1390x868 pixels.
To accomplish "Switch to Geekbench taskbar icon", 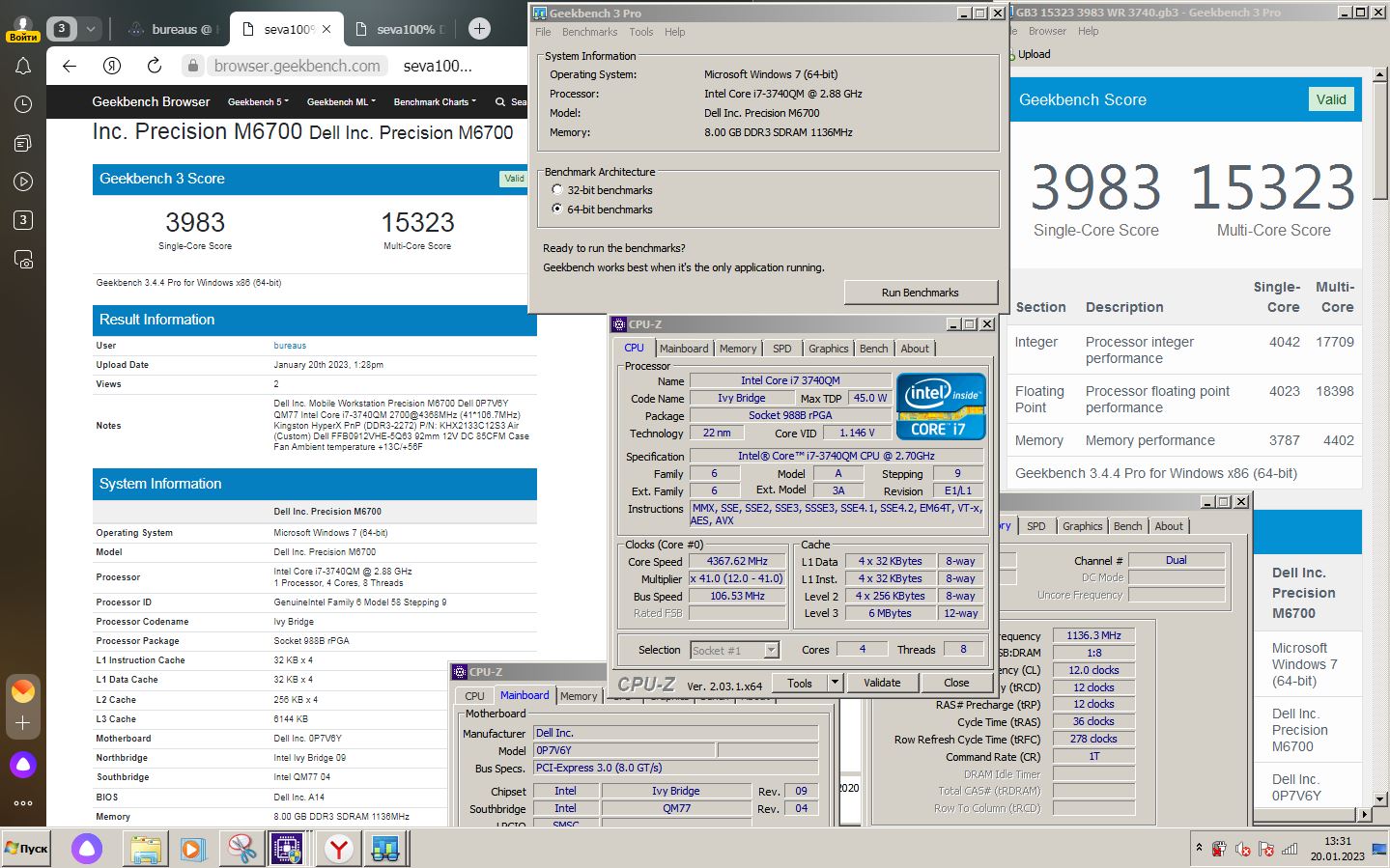I will pyautogui.click(x=385, y=849).
